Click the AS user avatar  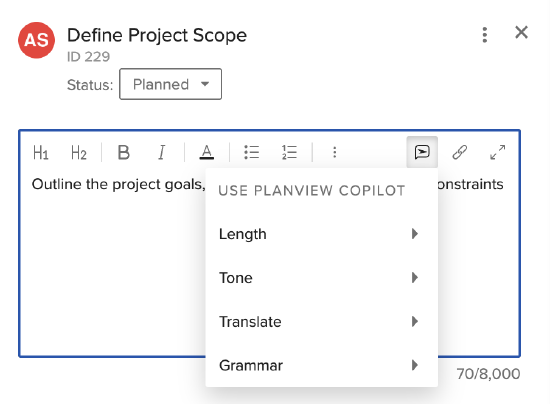tap(36, 40)
